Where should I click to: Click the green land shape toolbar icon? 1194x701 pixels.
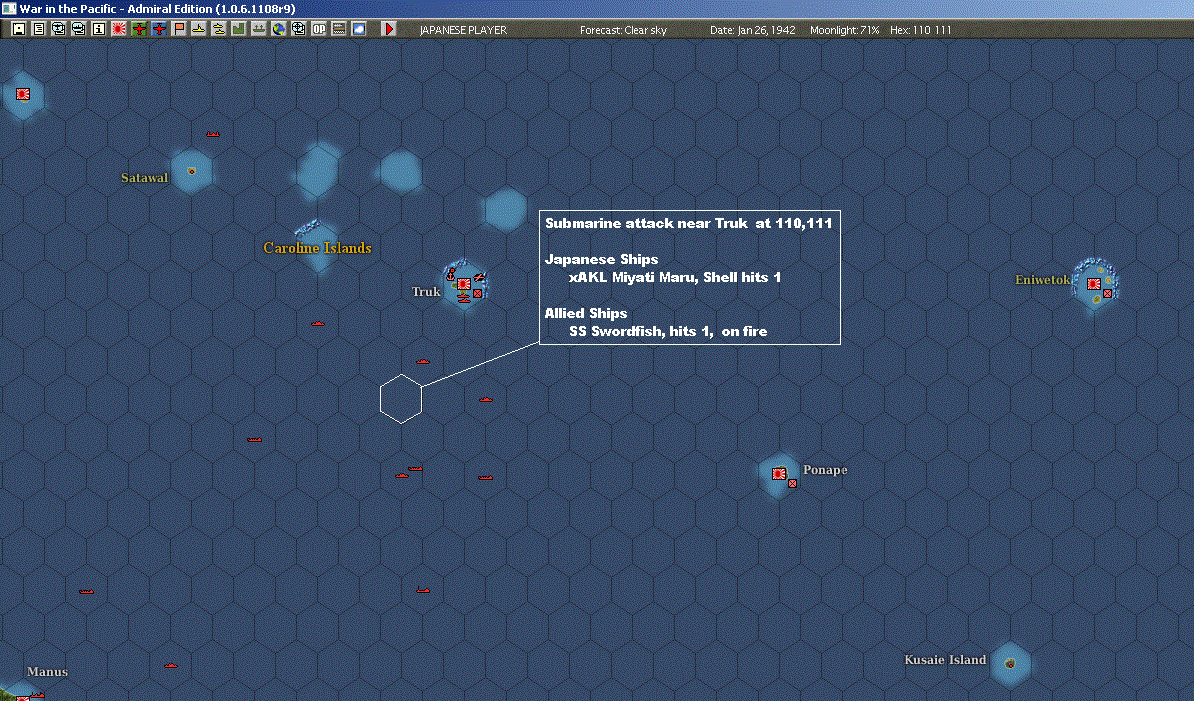(238, 29)
